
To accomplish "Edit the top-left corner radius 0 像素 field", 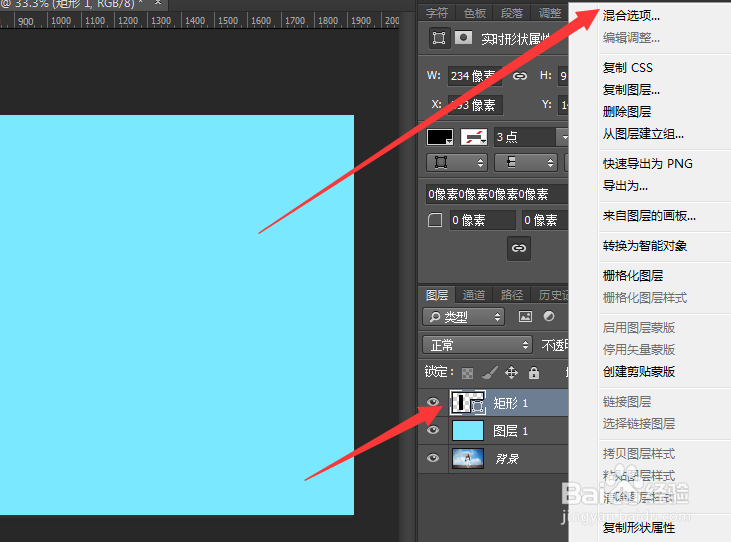I will click(483, 220).
